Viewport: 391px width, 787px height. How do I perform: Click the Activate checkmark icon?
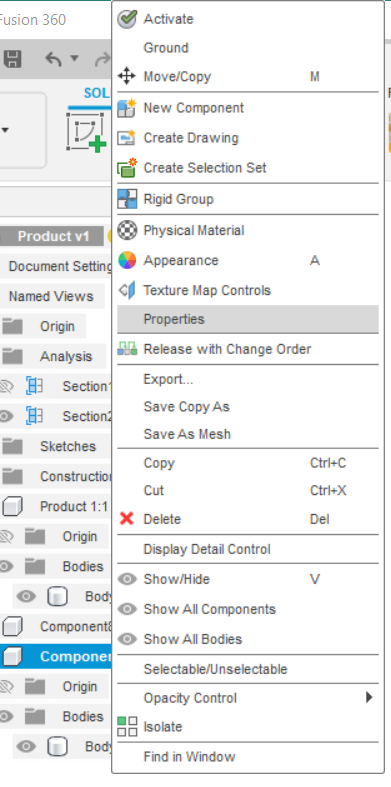[127, 19]
